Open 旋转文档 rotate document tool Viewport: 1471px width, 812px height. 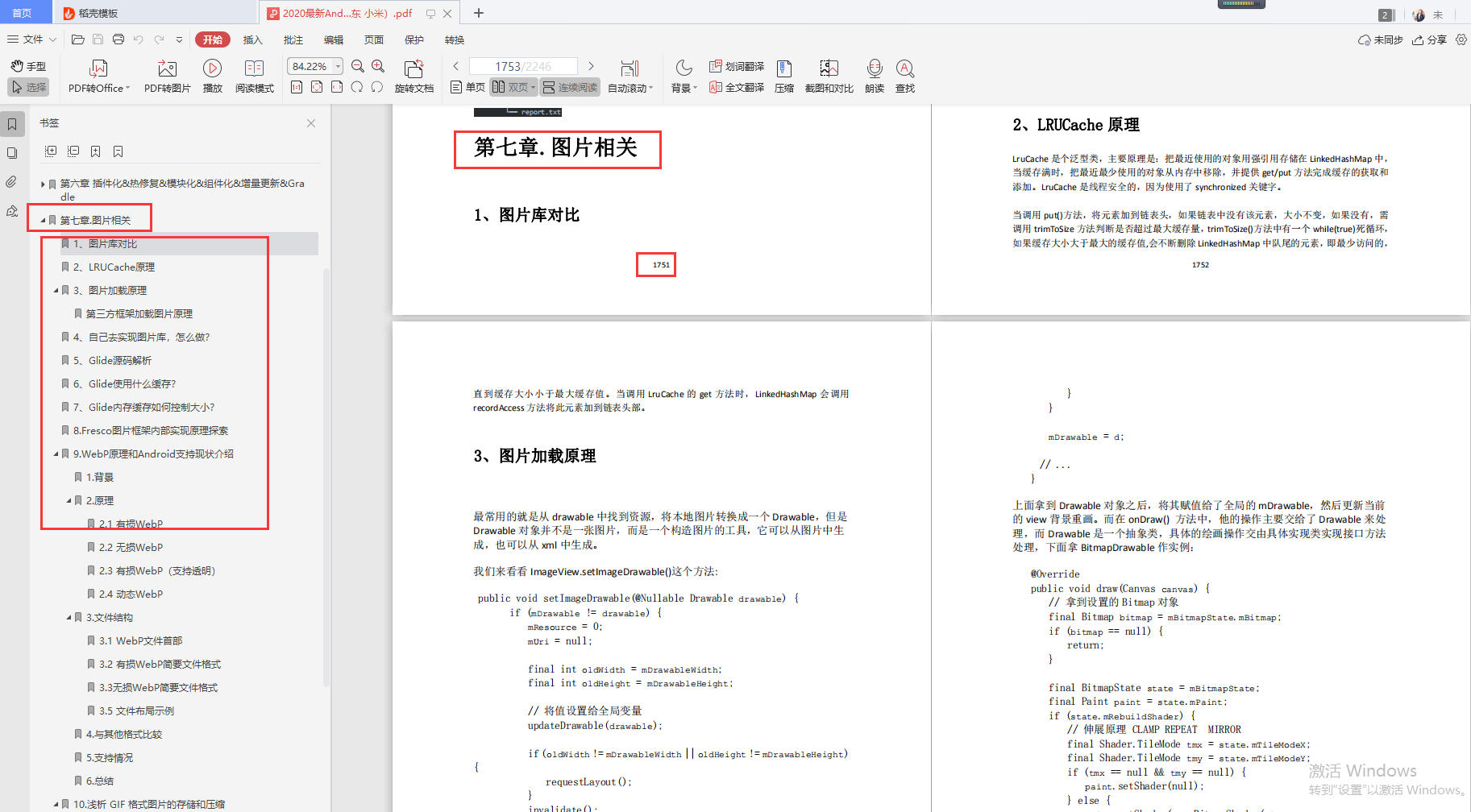pos(414,77)
